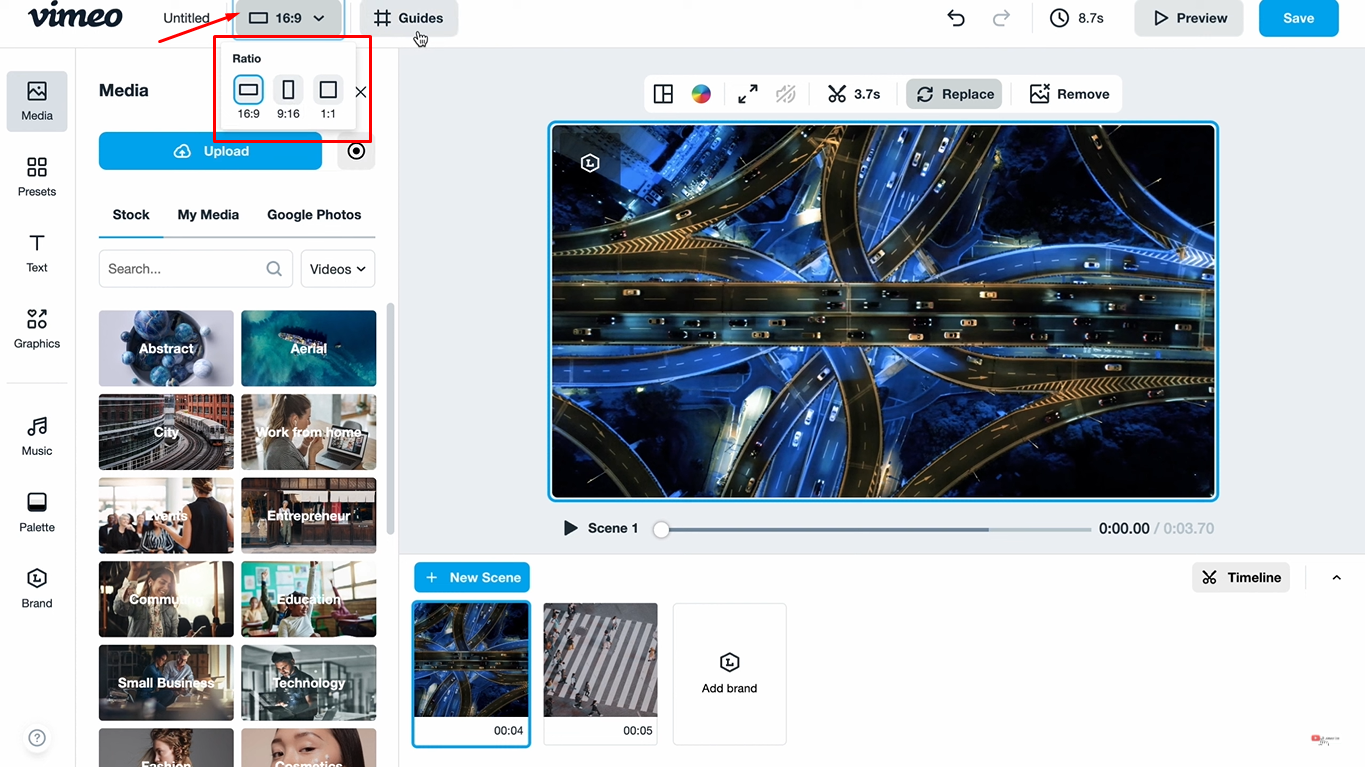The width and height of the screenshot is (1365, 767).
Task: Open the Brand panel
Action: [37, 588]
